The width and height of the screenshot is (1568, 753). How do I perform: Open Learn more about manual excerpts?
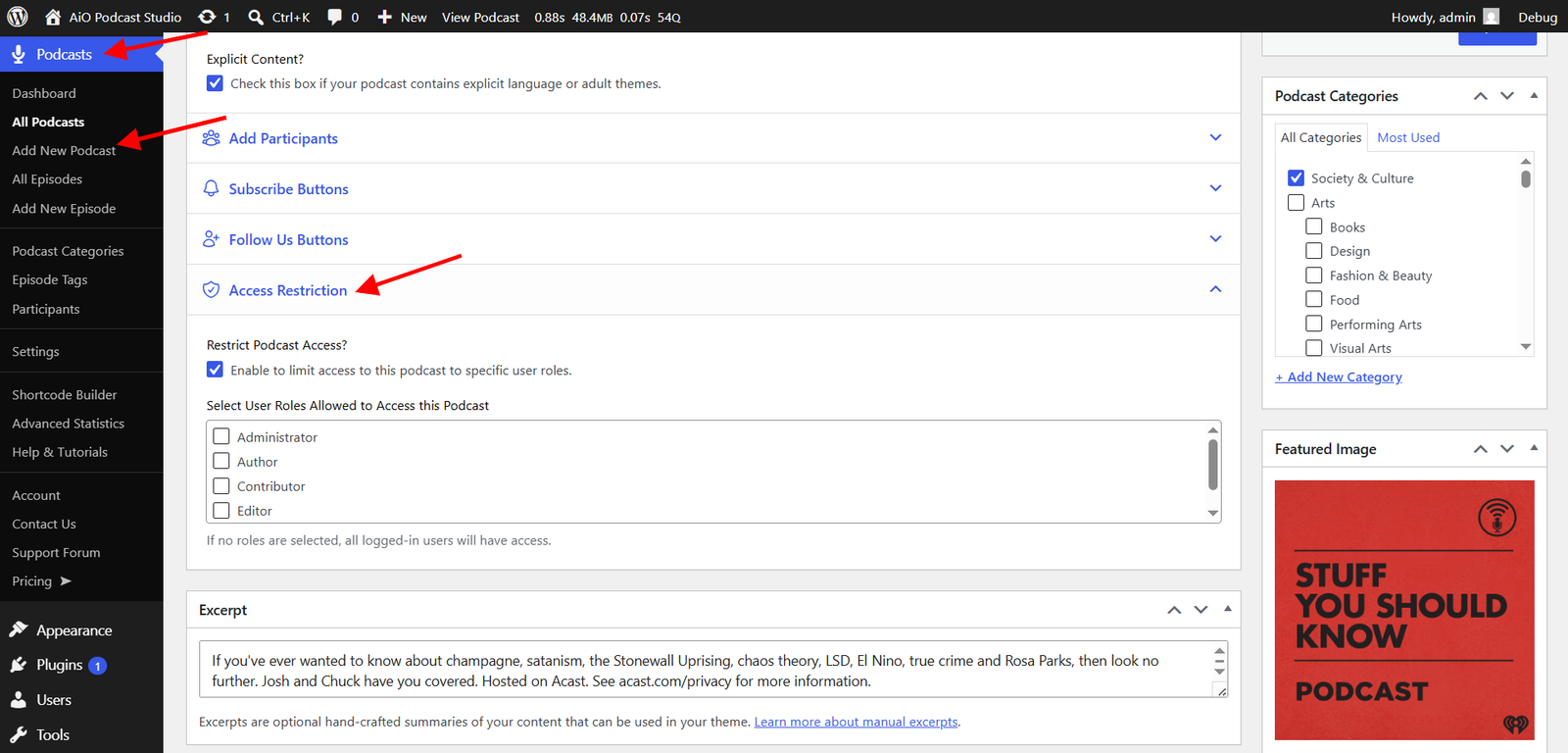tap(856, 722)
